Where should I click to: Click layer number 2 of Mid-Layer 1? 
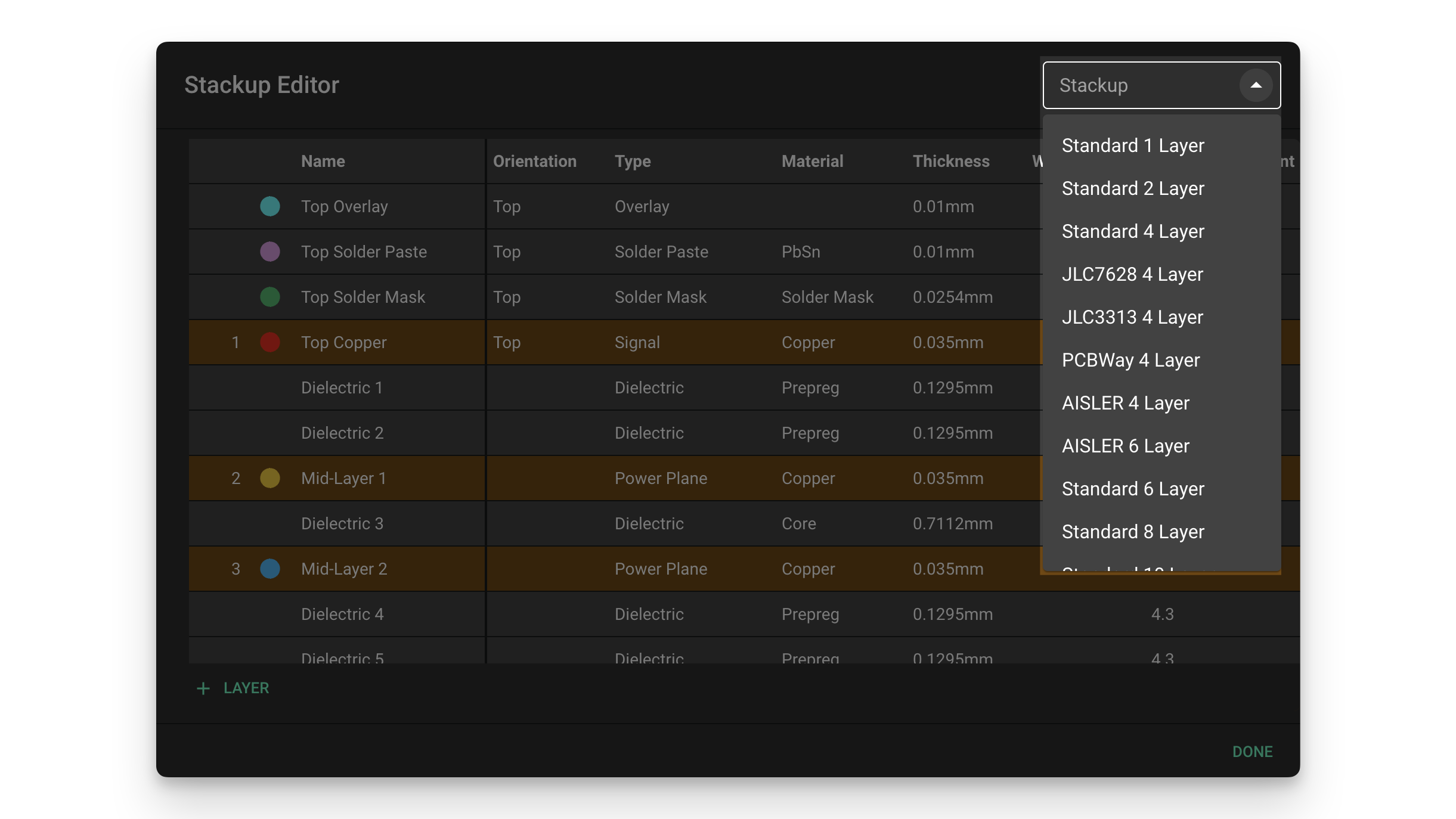point(236,478)
